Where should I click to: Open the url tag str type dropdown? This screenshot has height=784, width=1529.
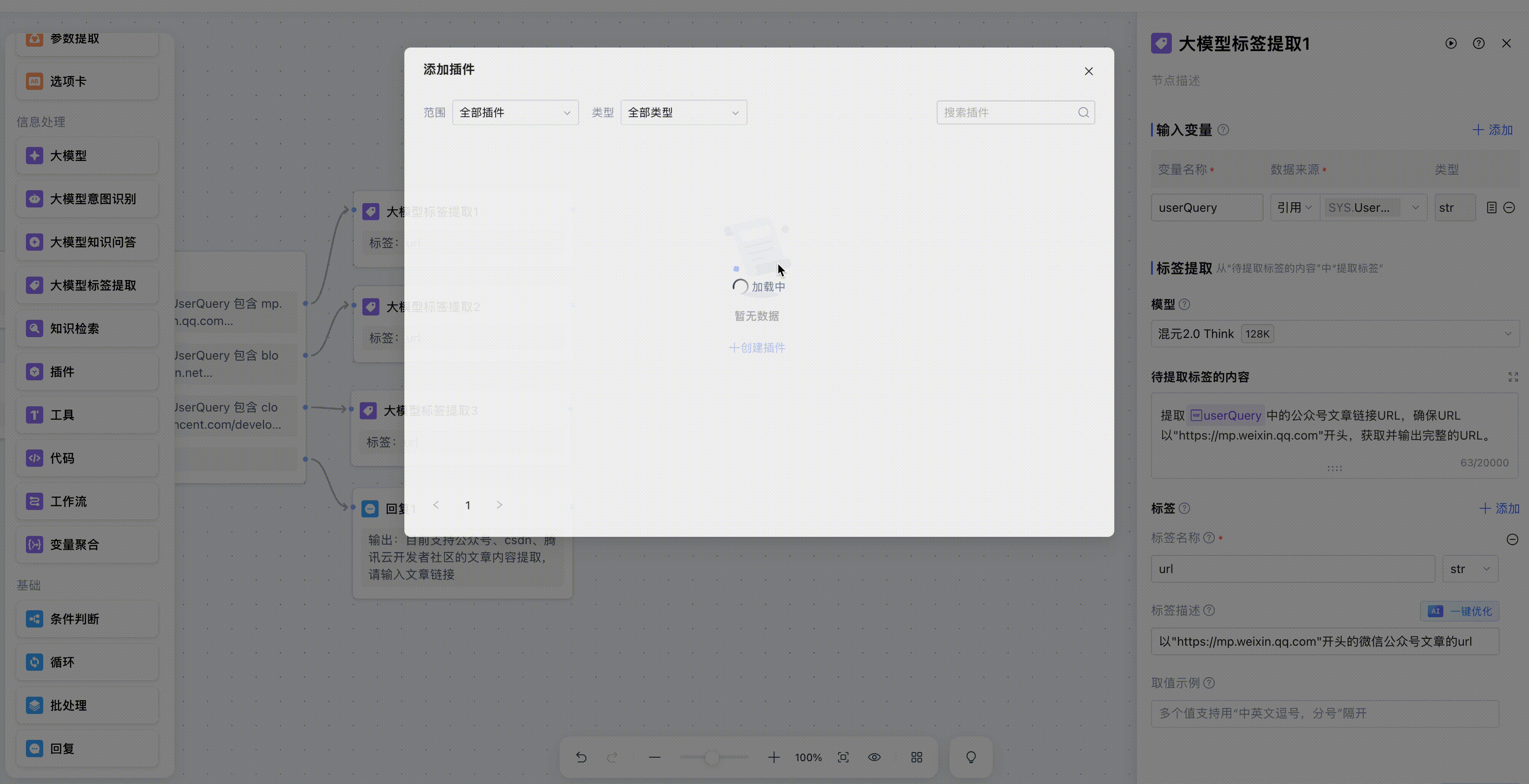point(1470,569)
